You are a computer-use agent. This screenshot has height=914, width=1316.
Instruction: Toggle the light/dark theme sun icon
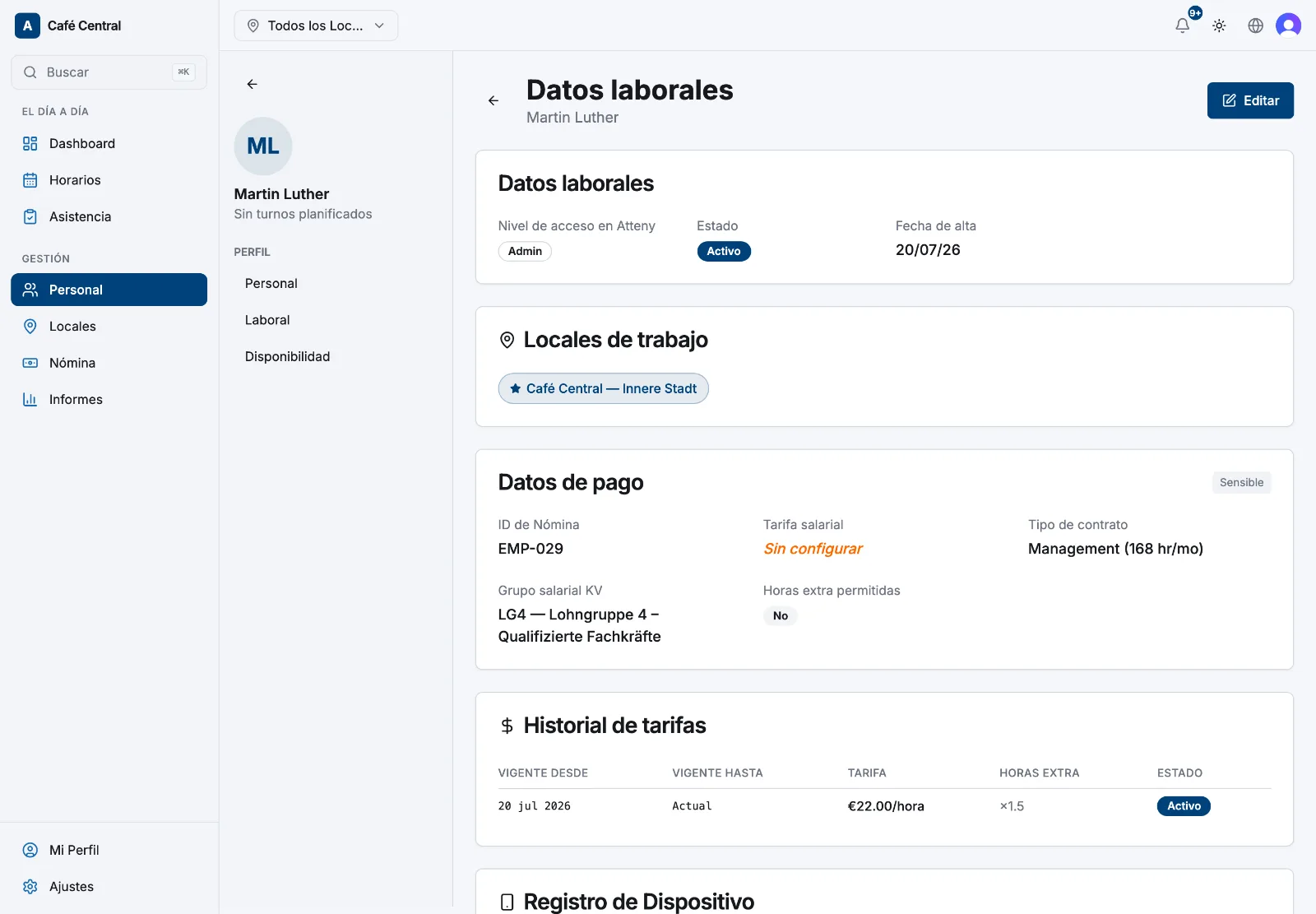coord(1219,26)
